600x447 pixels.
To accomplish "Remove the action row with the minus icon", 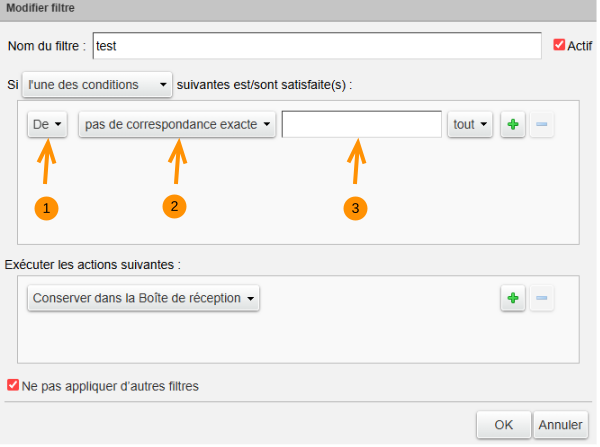I will (541, 298).
